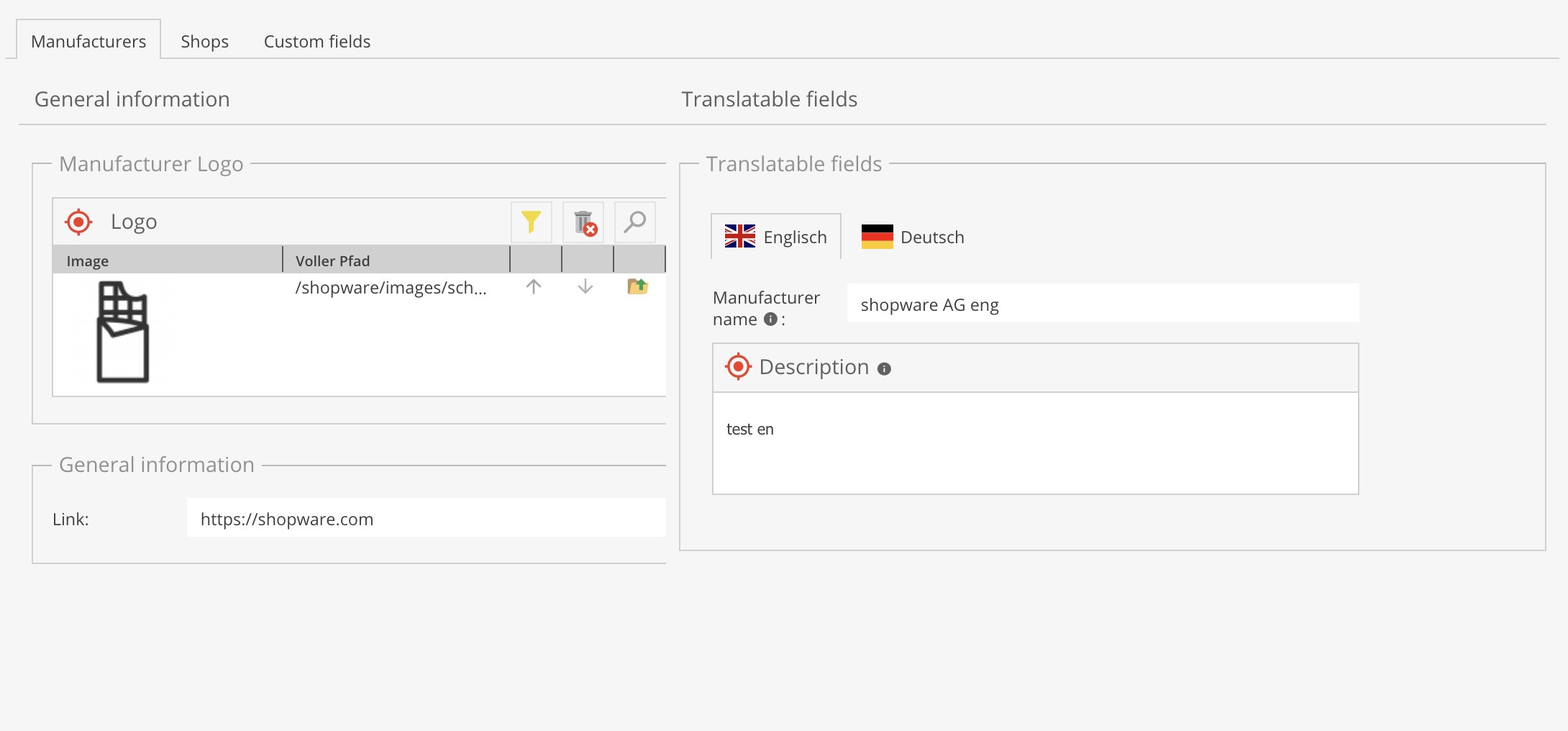Click the info icon next to Manufacturer name
Image resolution: width=1568 pixels, height=731 pixels.
(770, 319)
